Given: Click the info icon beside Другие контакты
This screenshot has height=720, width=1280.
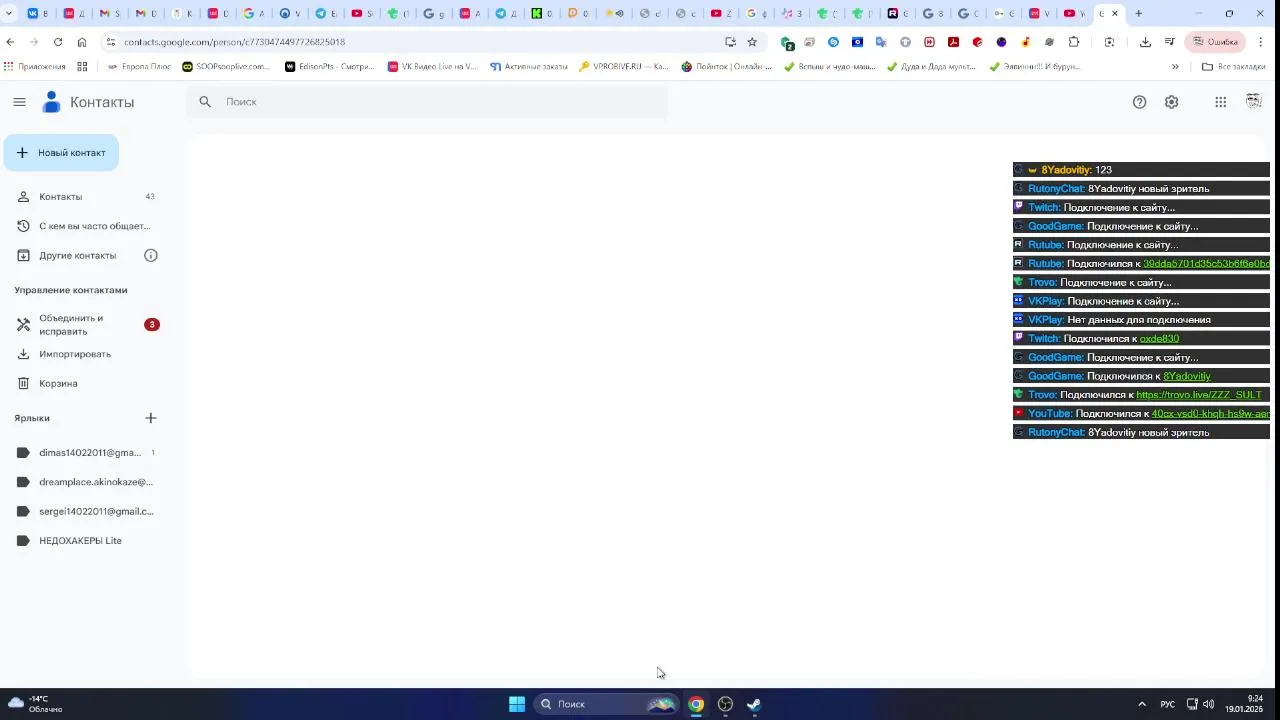Looking at the screenshot, I should pos(151,255).
